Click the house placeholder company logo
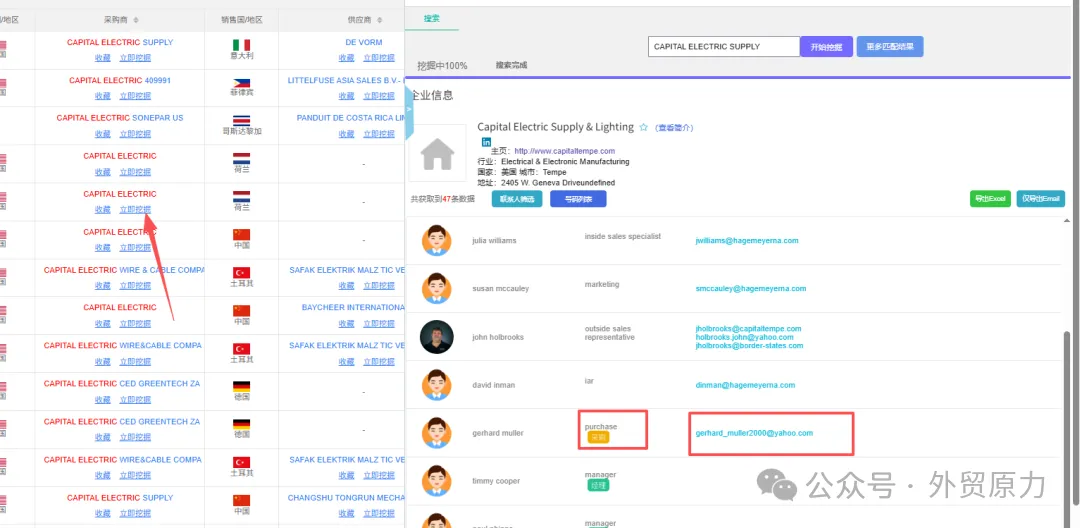The height and width of the screenshot is (528, 1080). 437,153
